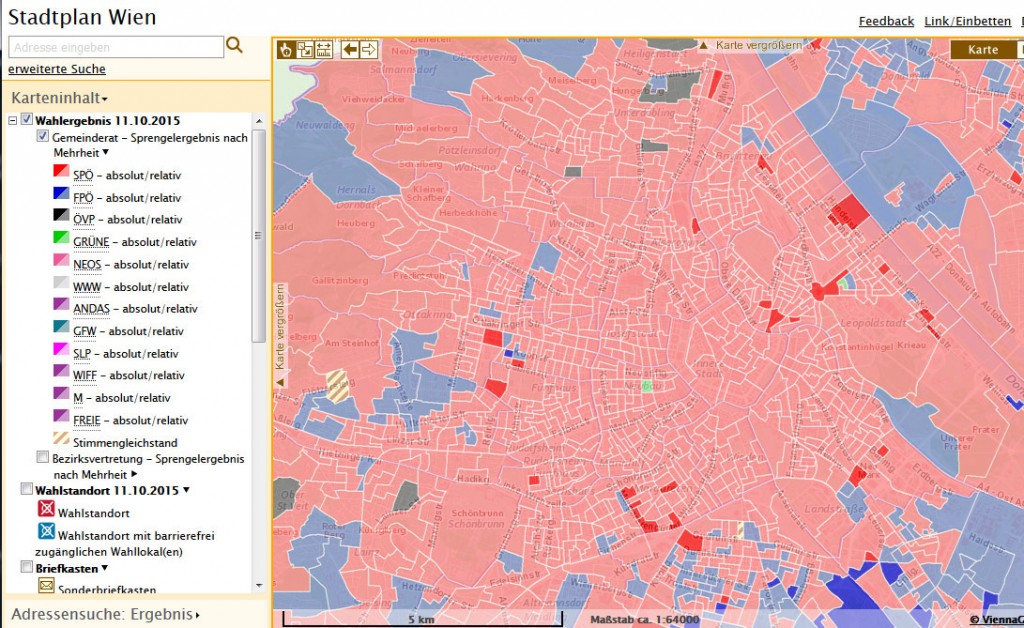The image size is (1024, 628).
Task: Go back to previous map view
Action: point(350,49)
